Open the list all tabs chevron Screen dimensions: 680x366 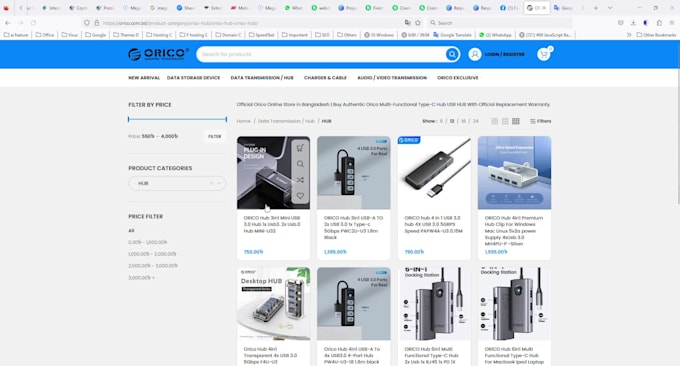[x=610, y=8]
